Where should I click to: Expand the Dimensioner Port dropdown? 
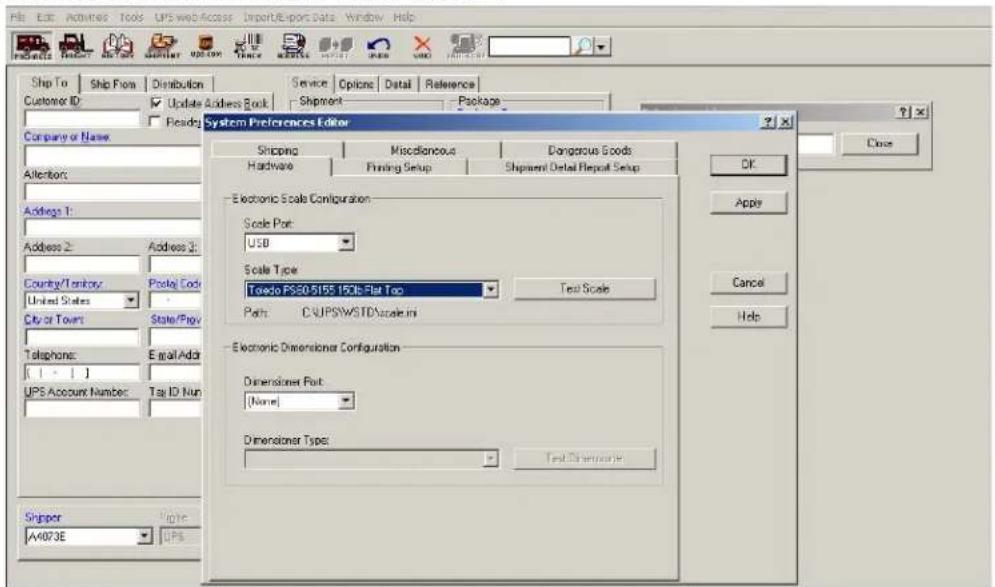346,401
